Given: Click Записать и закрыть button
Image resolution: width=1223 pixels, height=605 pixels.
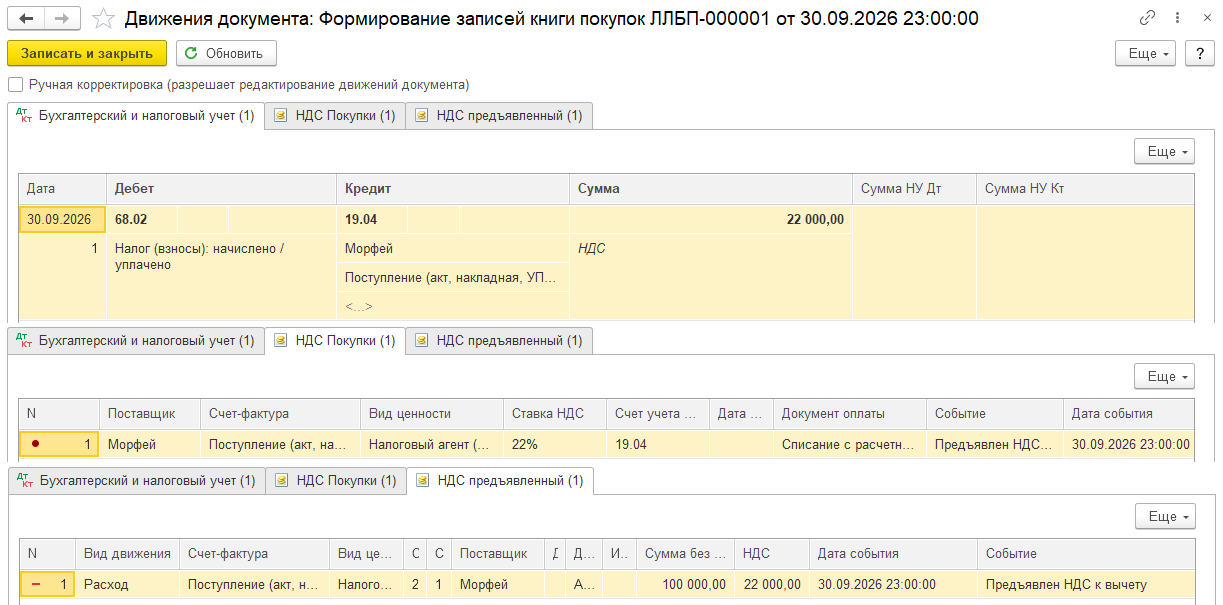Looking at the screenshot, I should point(87,54).
